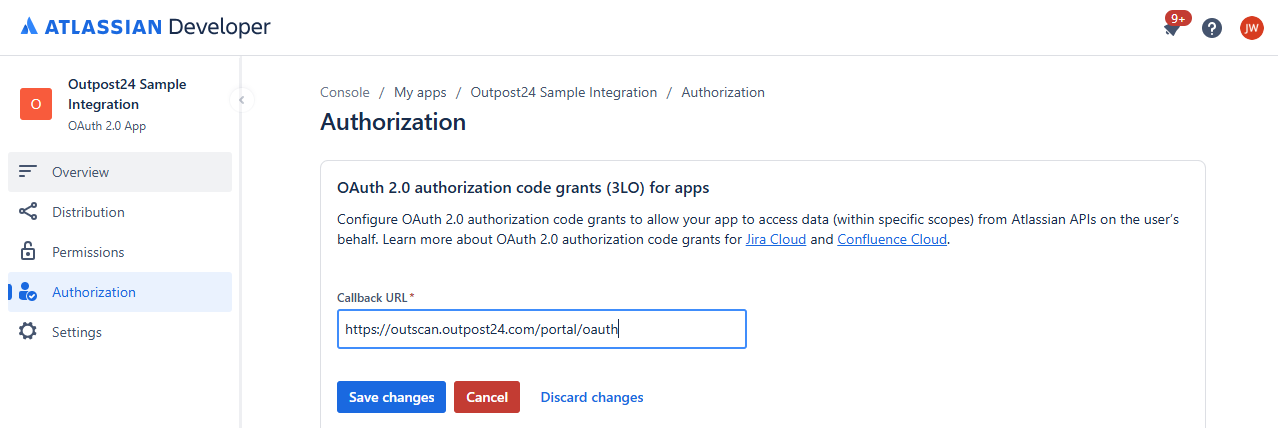Click the Settings gear icon

(x=28, y=332)
